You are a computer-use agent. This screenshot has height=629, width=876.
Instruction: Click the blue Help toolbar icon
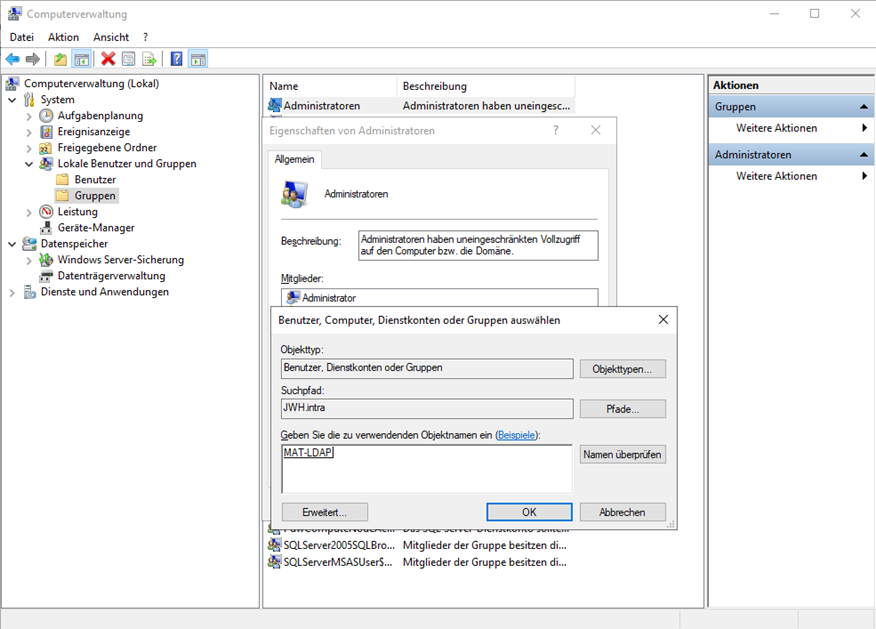point(177,59)
